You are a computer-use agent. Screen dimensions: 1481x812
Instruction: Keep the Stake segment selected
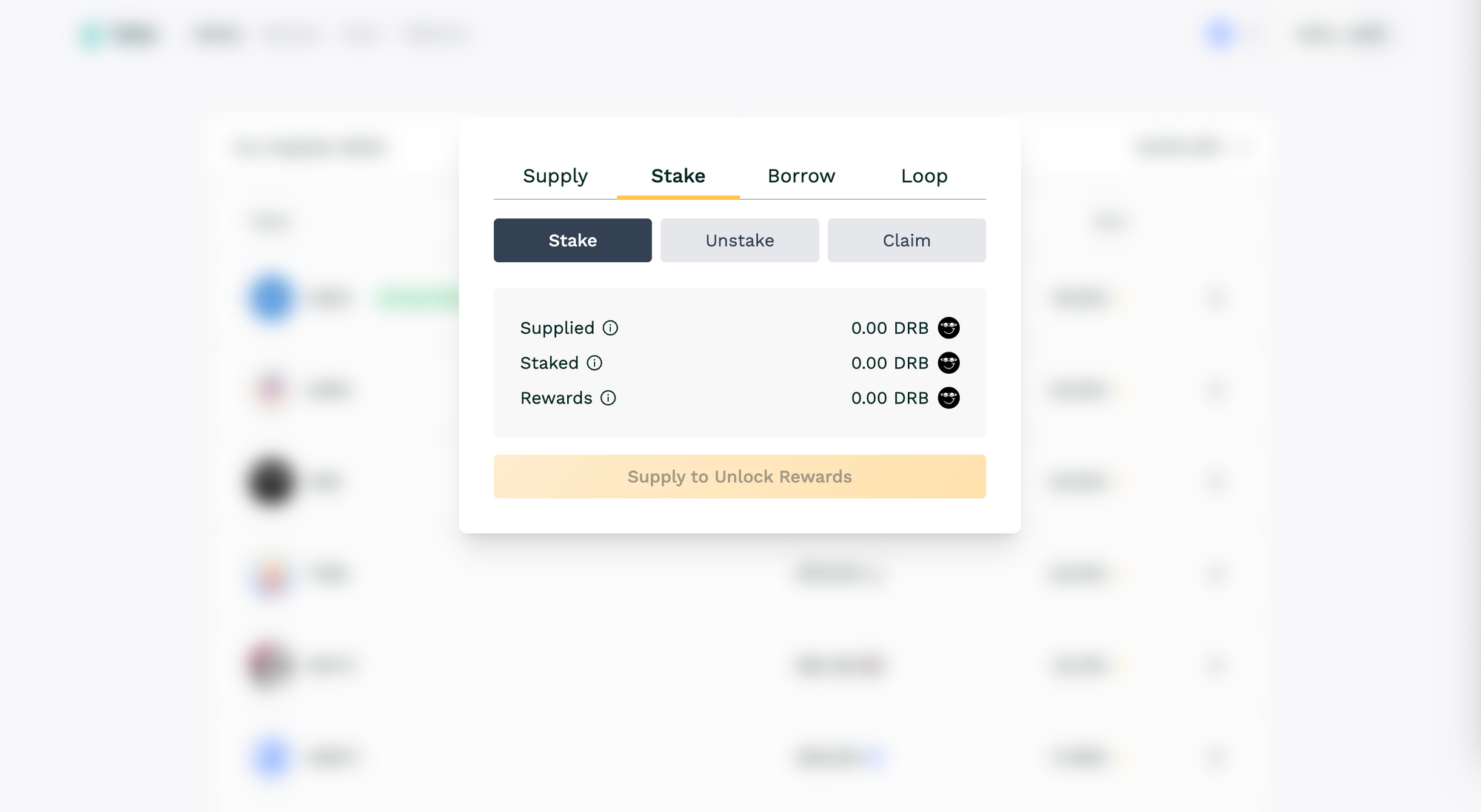coord(572,240)
